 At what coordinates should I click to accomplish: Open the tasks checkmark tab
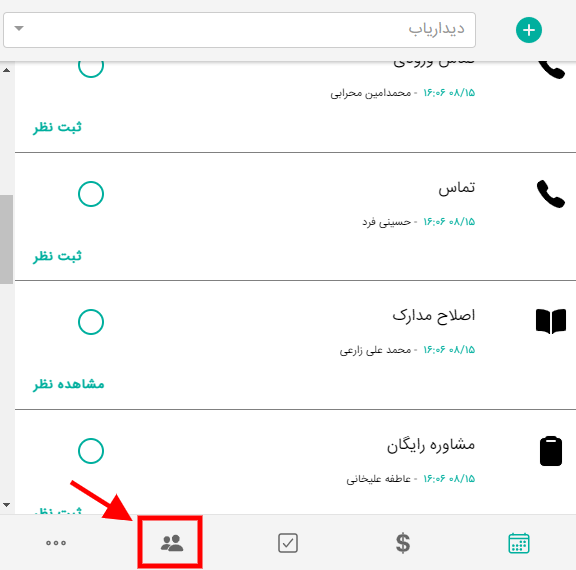coord(288,543)
